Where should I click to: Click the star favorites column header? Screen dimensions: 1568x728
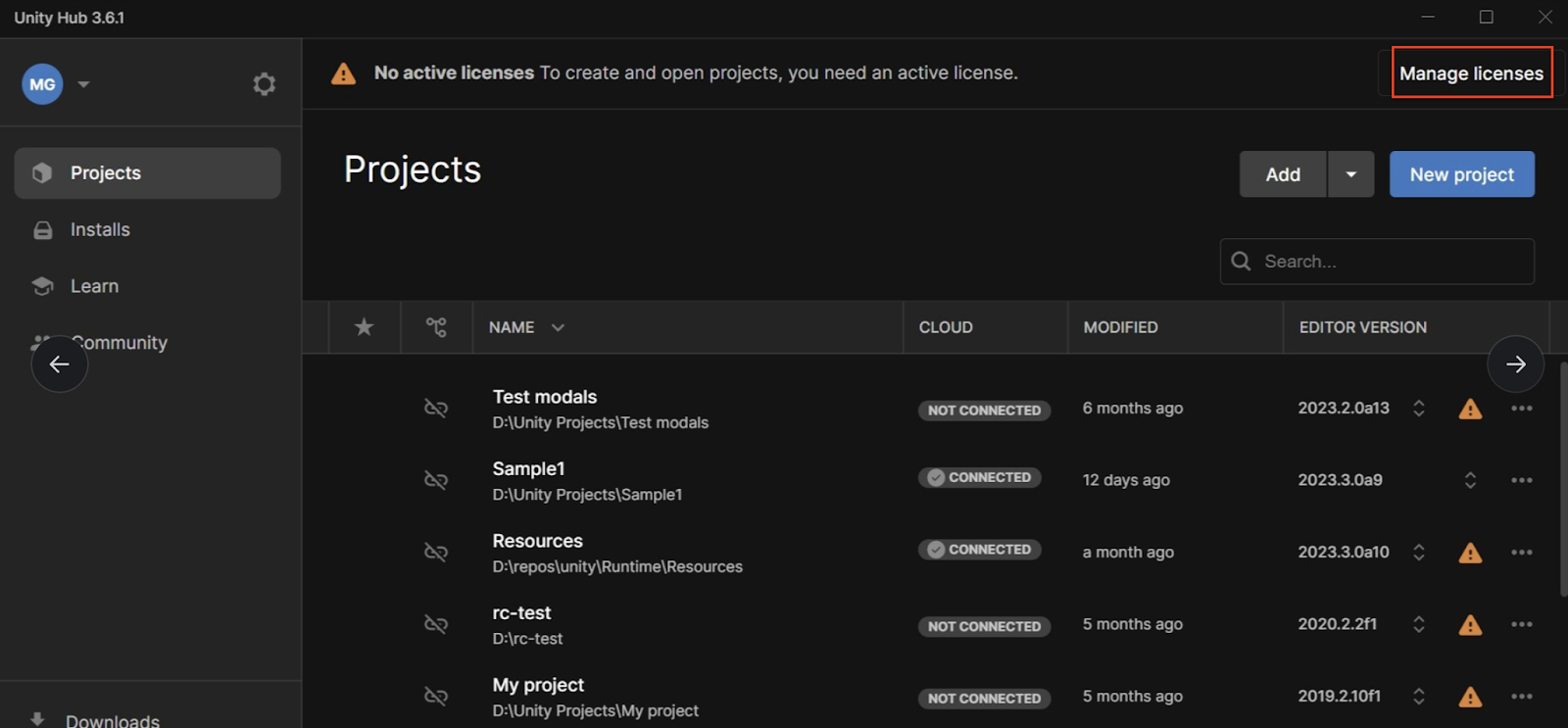tap(364, 327)
